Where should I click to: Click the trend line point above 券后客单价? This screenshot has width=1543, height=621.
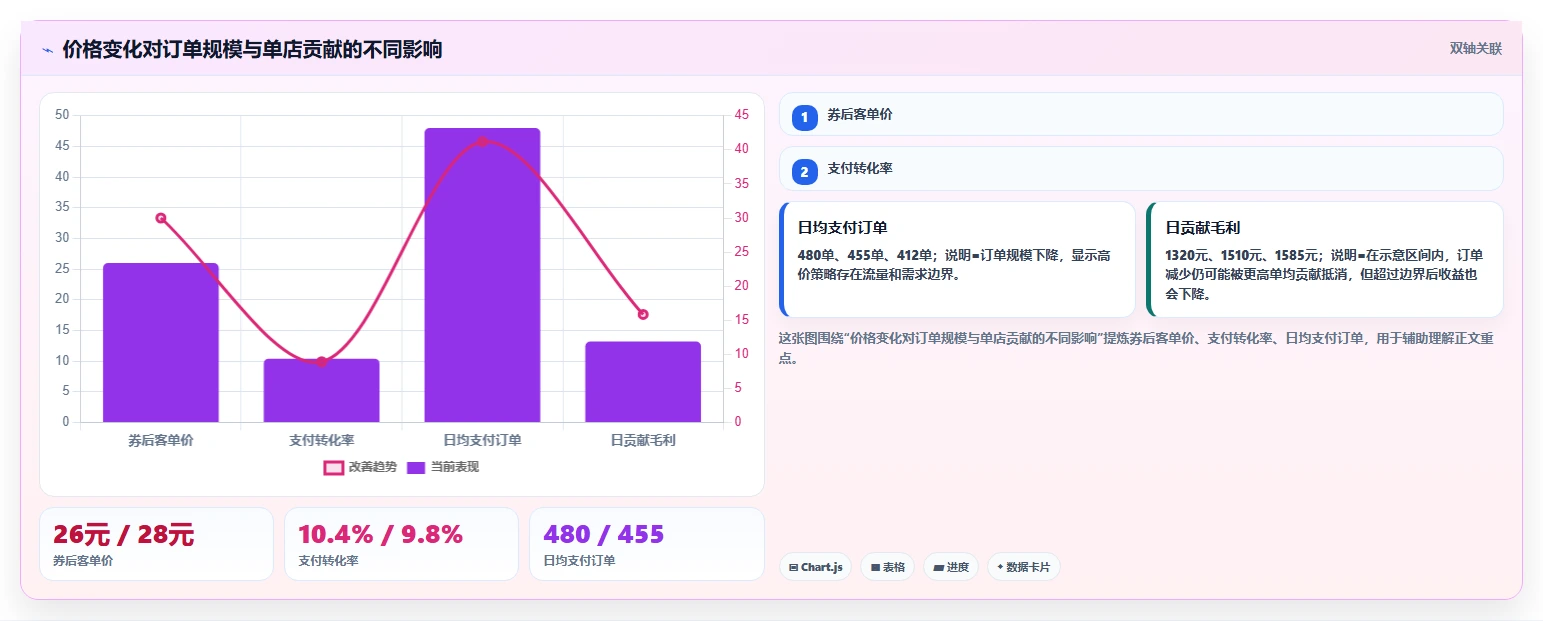(x=161, y=218)
